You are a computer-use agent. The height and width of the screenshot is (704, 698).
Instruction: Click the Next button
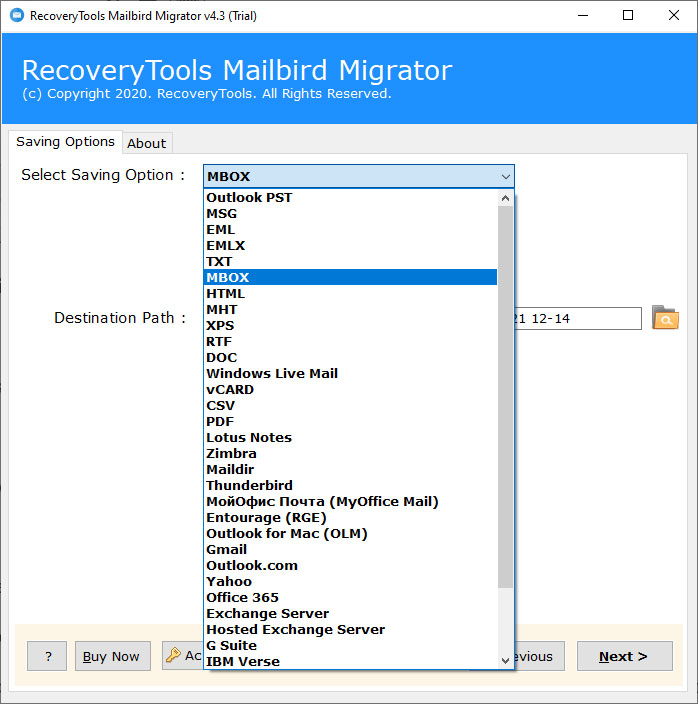(x=624, y=656)
